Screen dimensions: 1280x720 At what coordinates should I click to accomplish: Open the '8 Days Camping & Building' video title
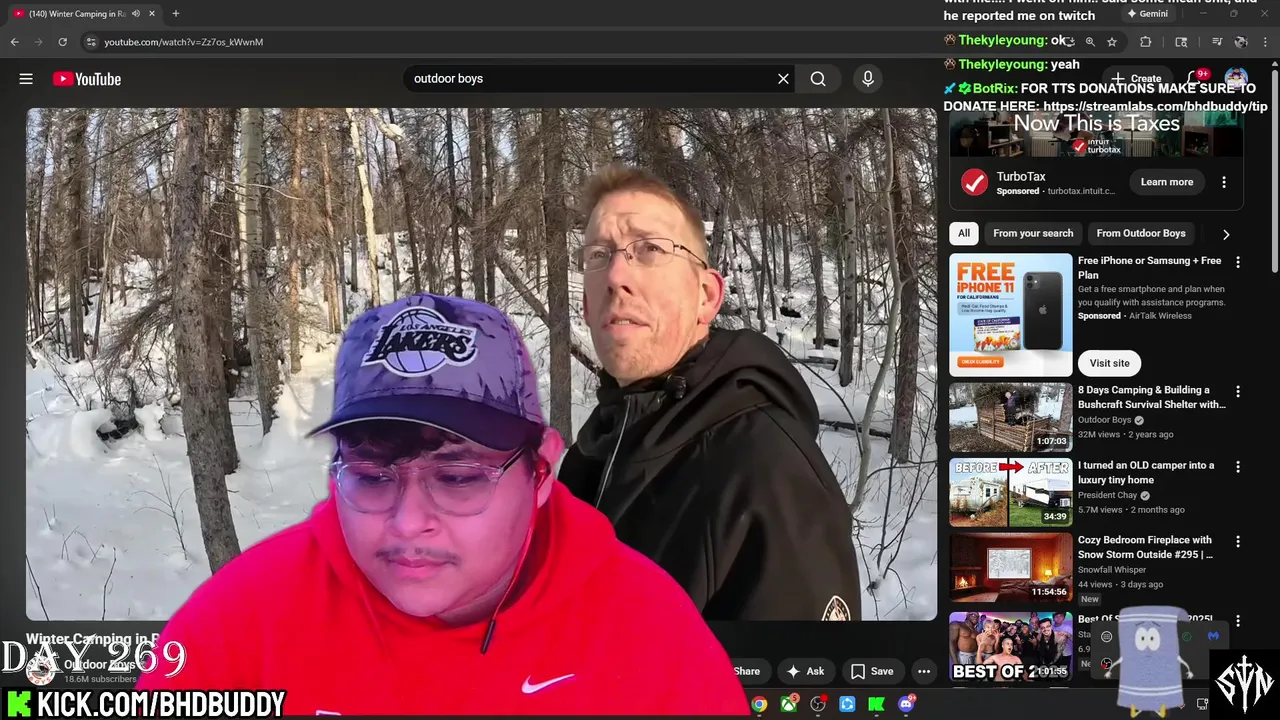pos(1151,397)
